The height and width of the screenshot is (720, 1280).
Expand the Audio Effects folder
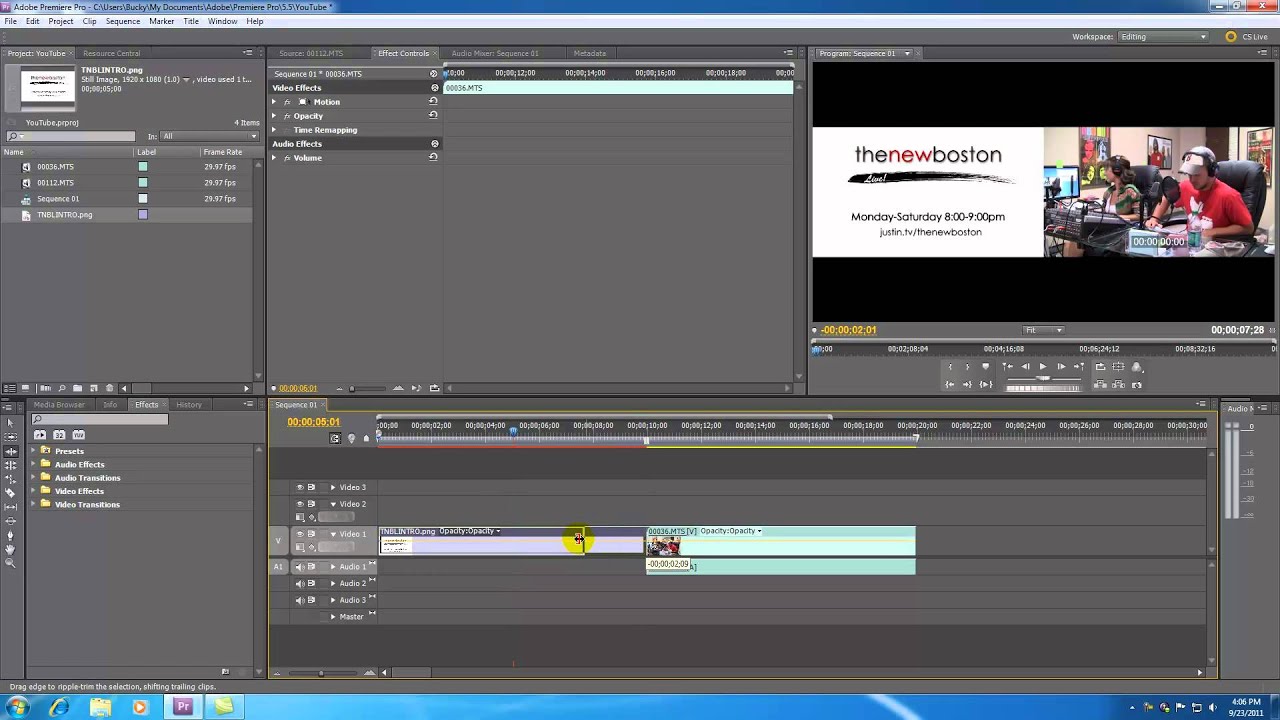33,464
